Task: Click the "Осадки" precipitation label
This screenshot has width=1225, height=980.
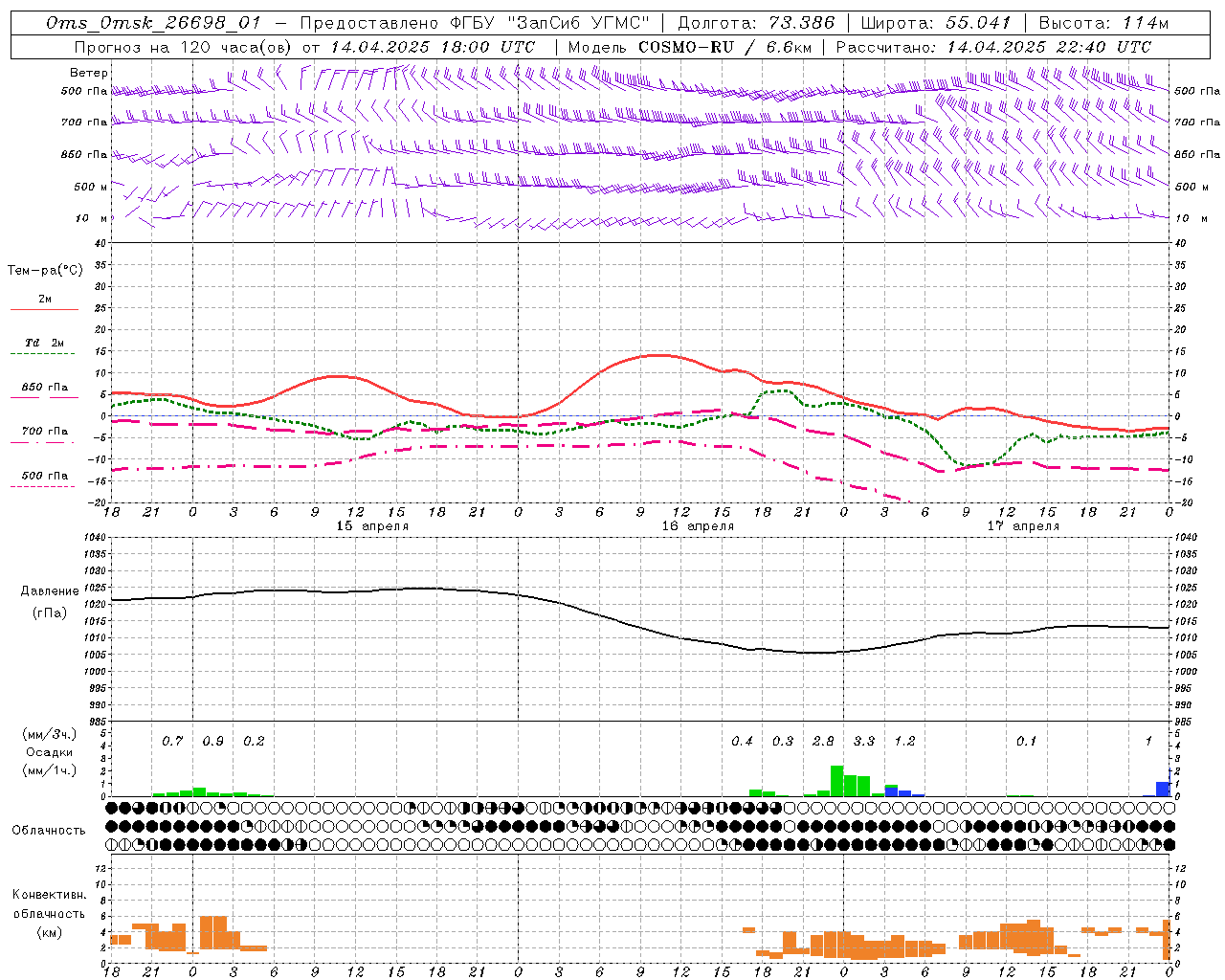Action: point(49,752)
